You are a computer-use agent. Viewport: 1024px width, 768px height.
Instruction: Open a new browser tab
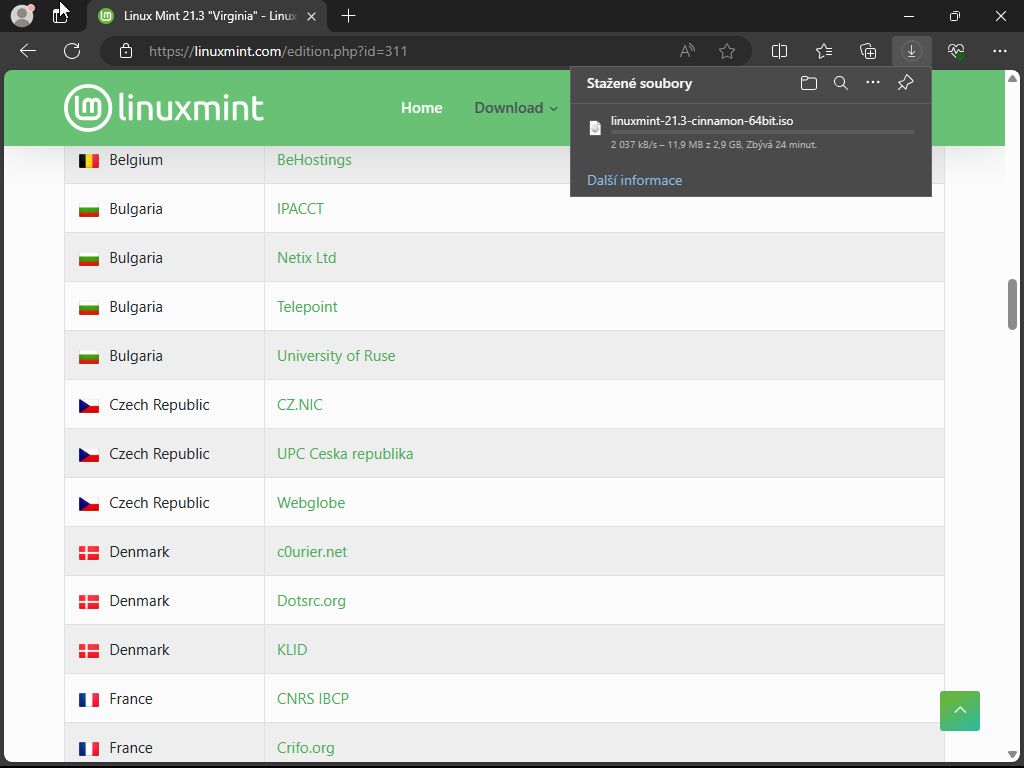click(348, 16)
